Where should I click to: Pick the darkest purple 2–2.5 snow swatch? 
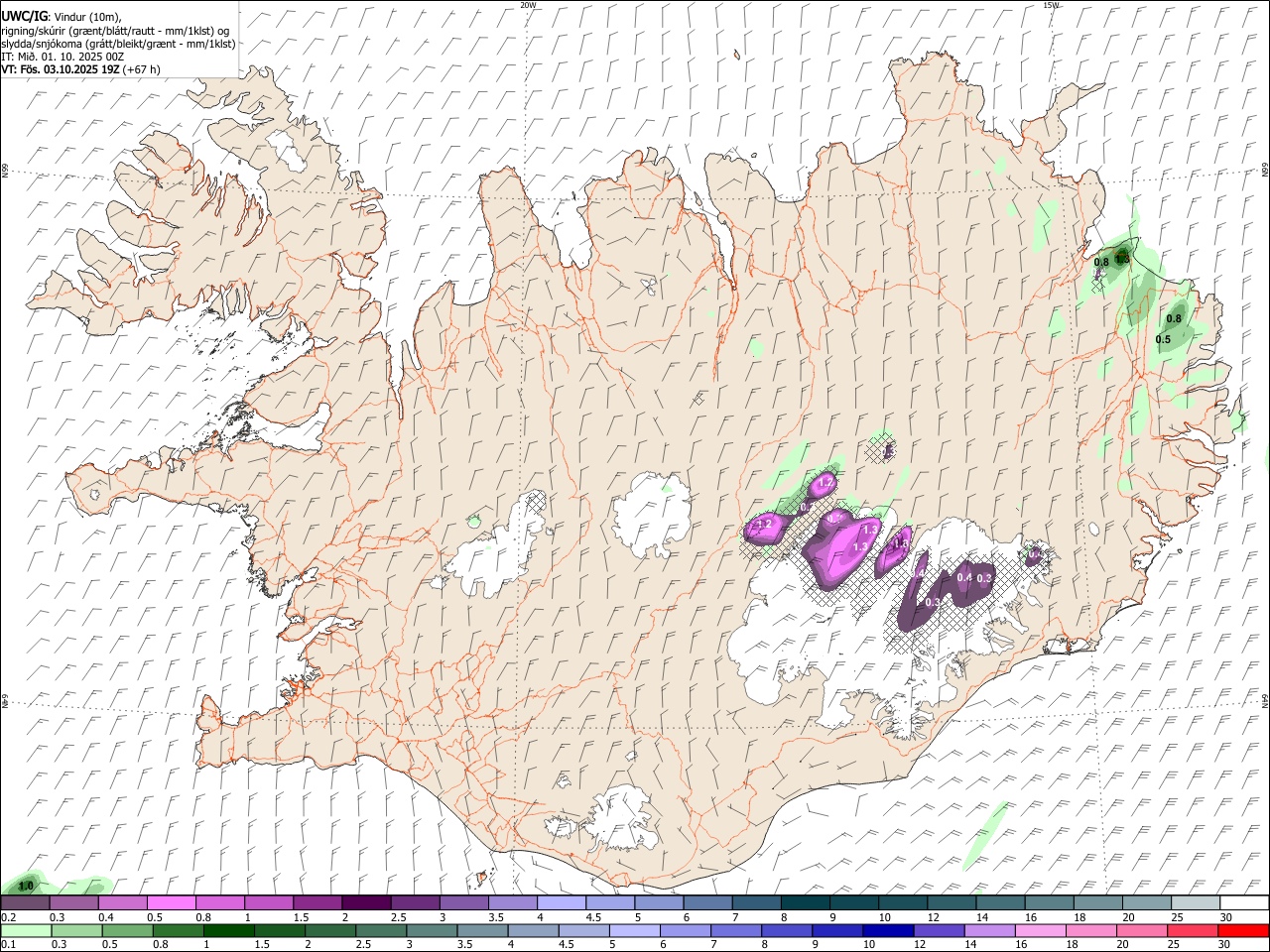[366, 902]
